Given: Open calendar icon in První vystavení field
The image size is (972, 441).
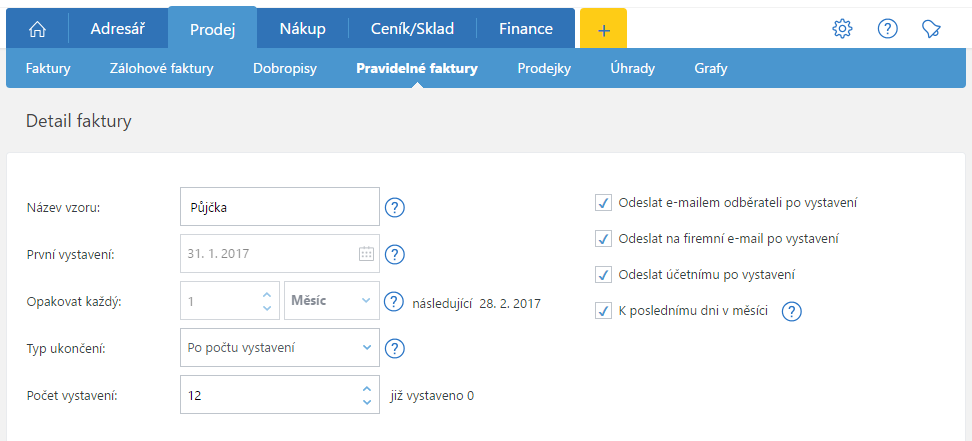Looking at the screenshot, I should [x=366, y=254].
